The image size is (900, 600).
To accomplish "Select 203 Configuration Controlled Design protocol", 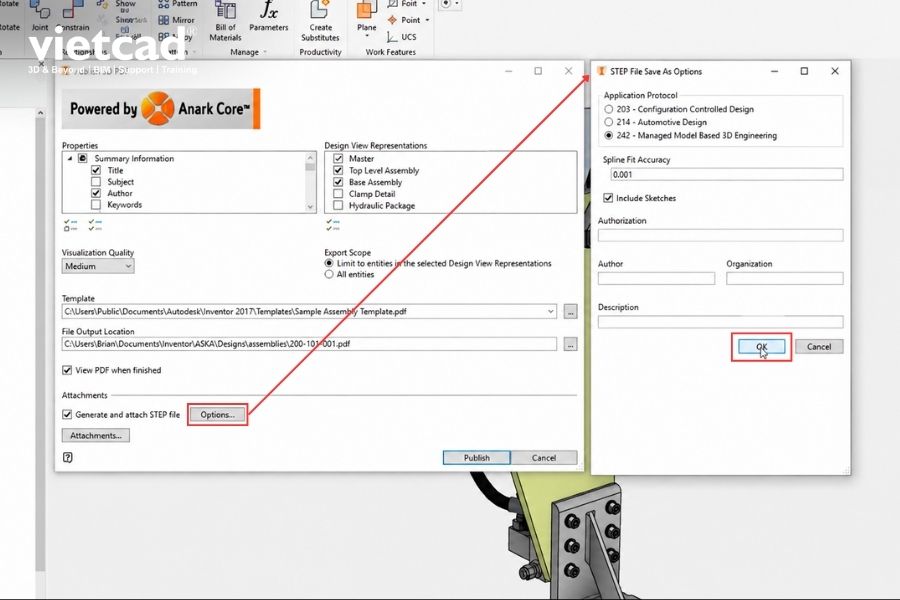I will (x=608, y=109).
